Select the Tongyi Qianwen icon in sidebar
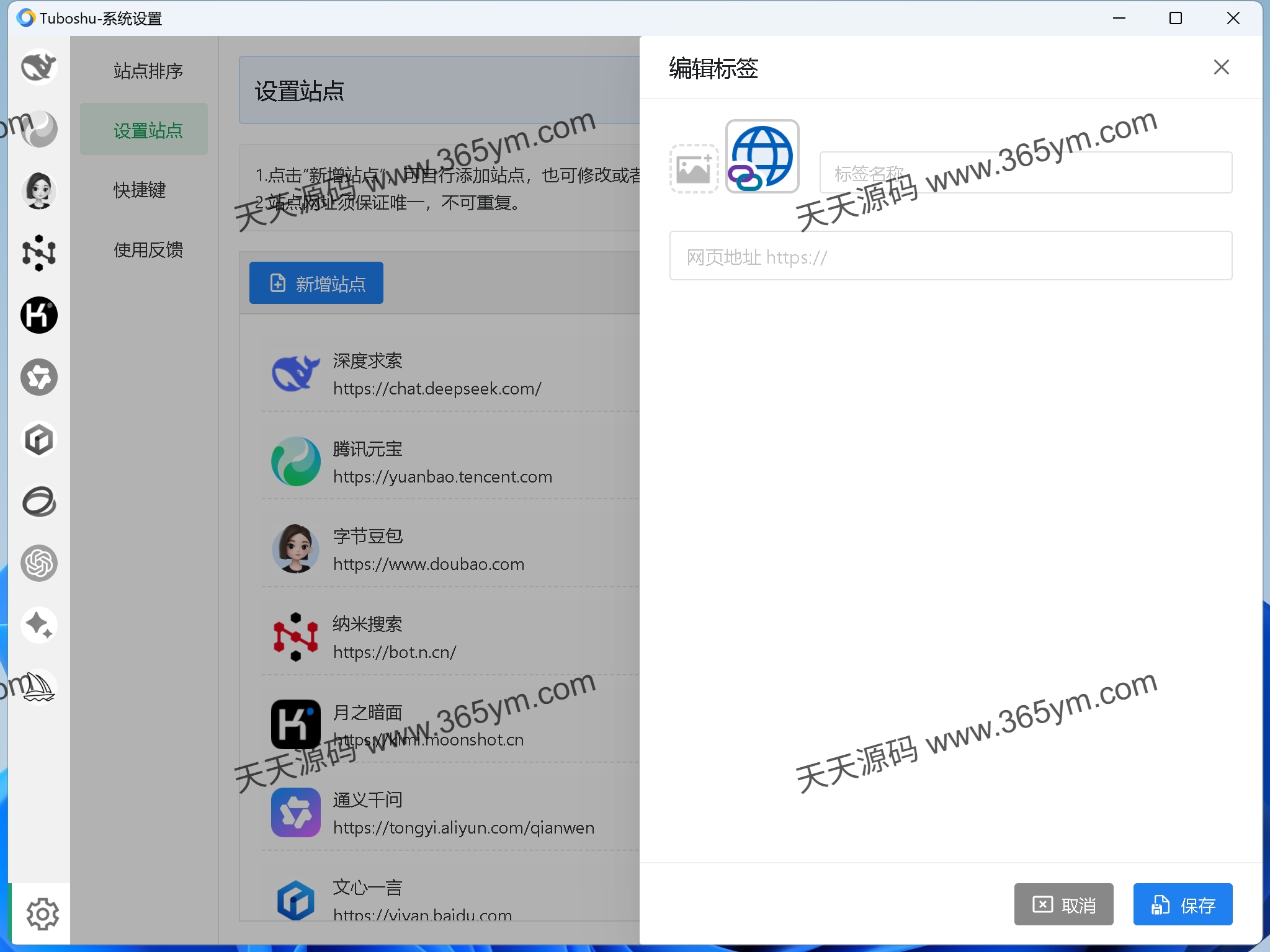Screen dimensions: 1270x952 pos(39,377)
